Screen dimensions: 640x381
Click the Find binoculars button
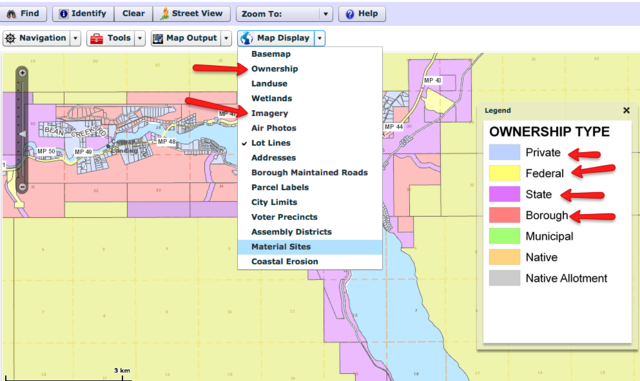click(24, 13)
